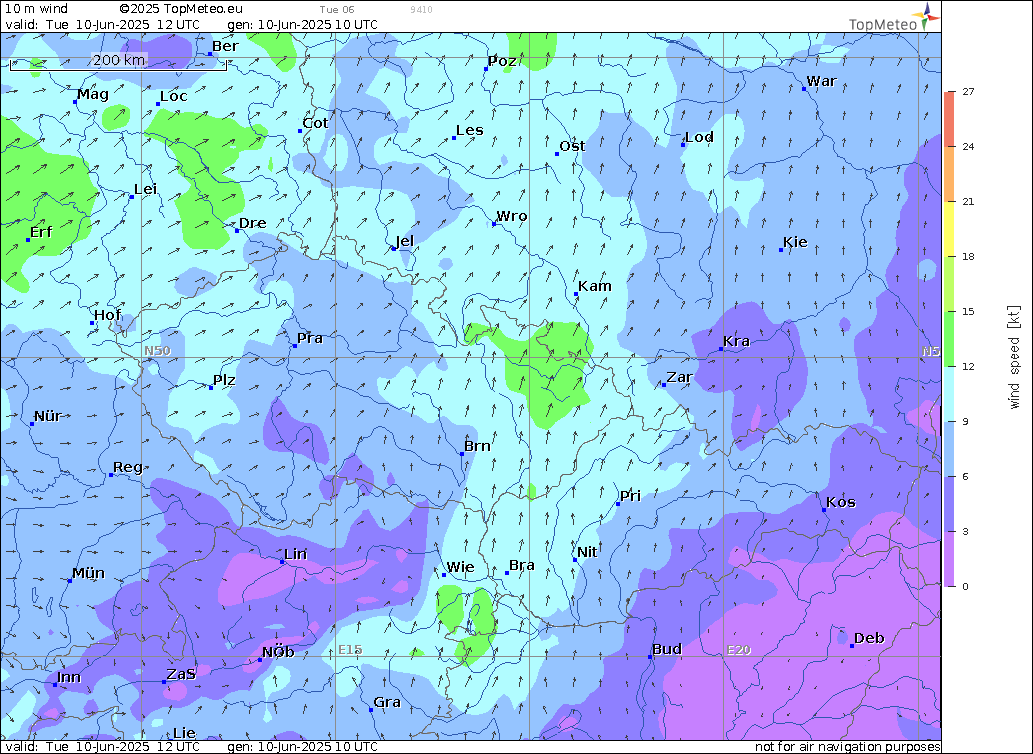Screen dimensions: 1033x754
Task: Click the Dre city label
Action: click(252, 223)
